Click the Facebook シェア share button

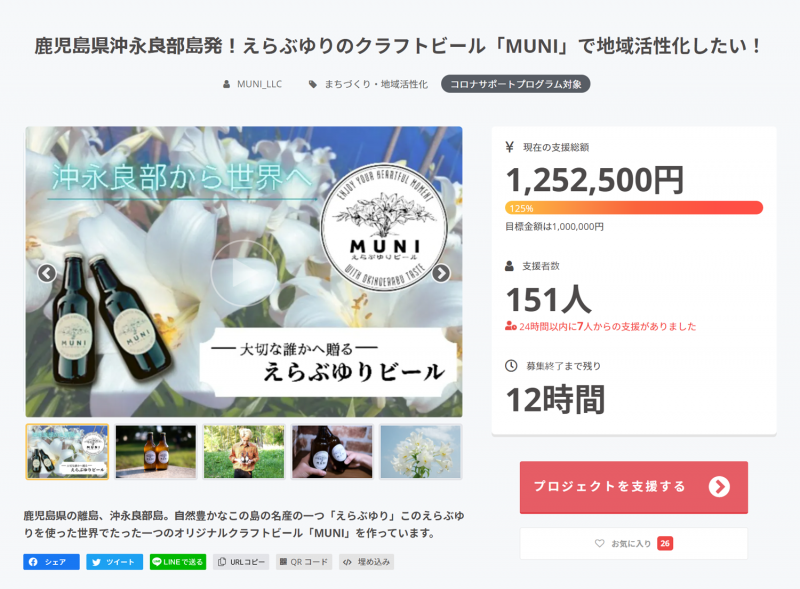(51, 561)
